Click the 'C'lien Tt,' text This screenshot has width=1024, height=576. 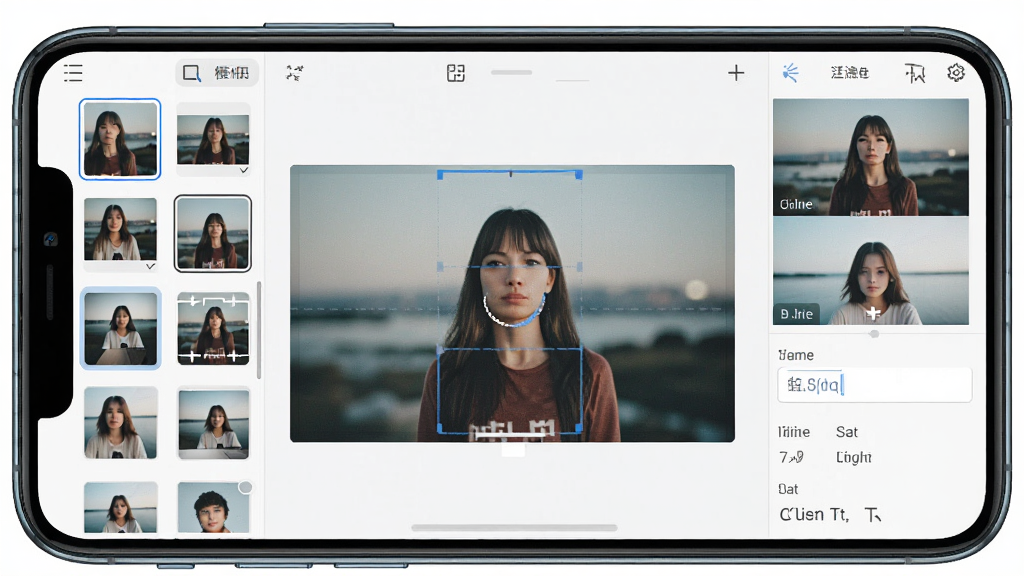click(x=814, y=515)
